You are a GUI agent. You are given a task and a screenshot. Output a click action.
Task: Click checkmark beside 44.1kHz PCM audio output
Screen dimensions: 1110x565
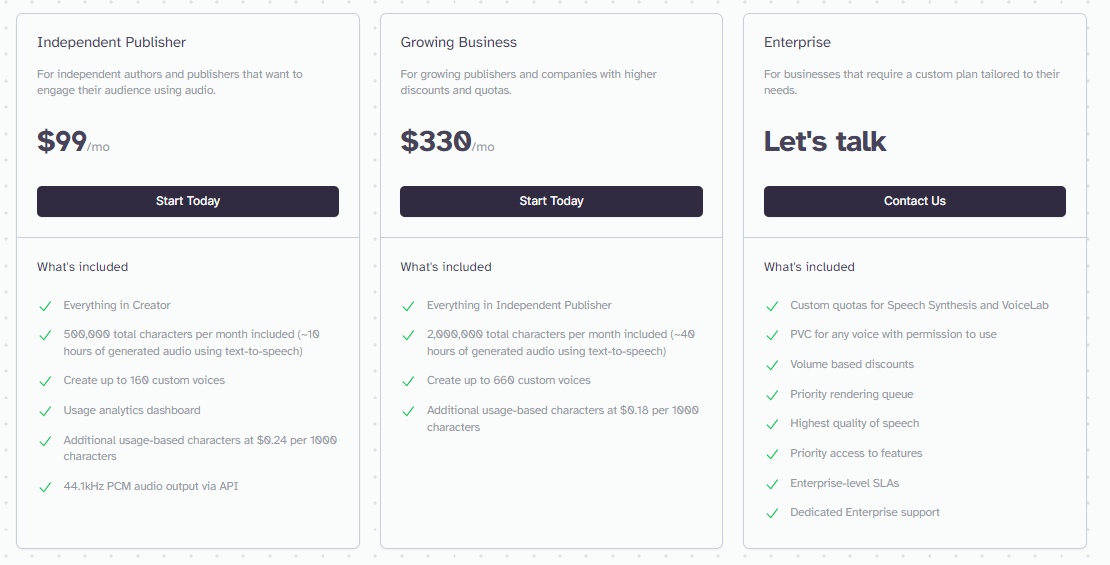[x=45, y=487]
